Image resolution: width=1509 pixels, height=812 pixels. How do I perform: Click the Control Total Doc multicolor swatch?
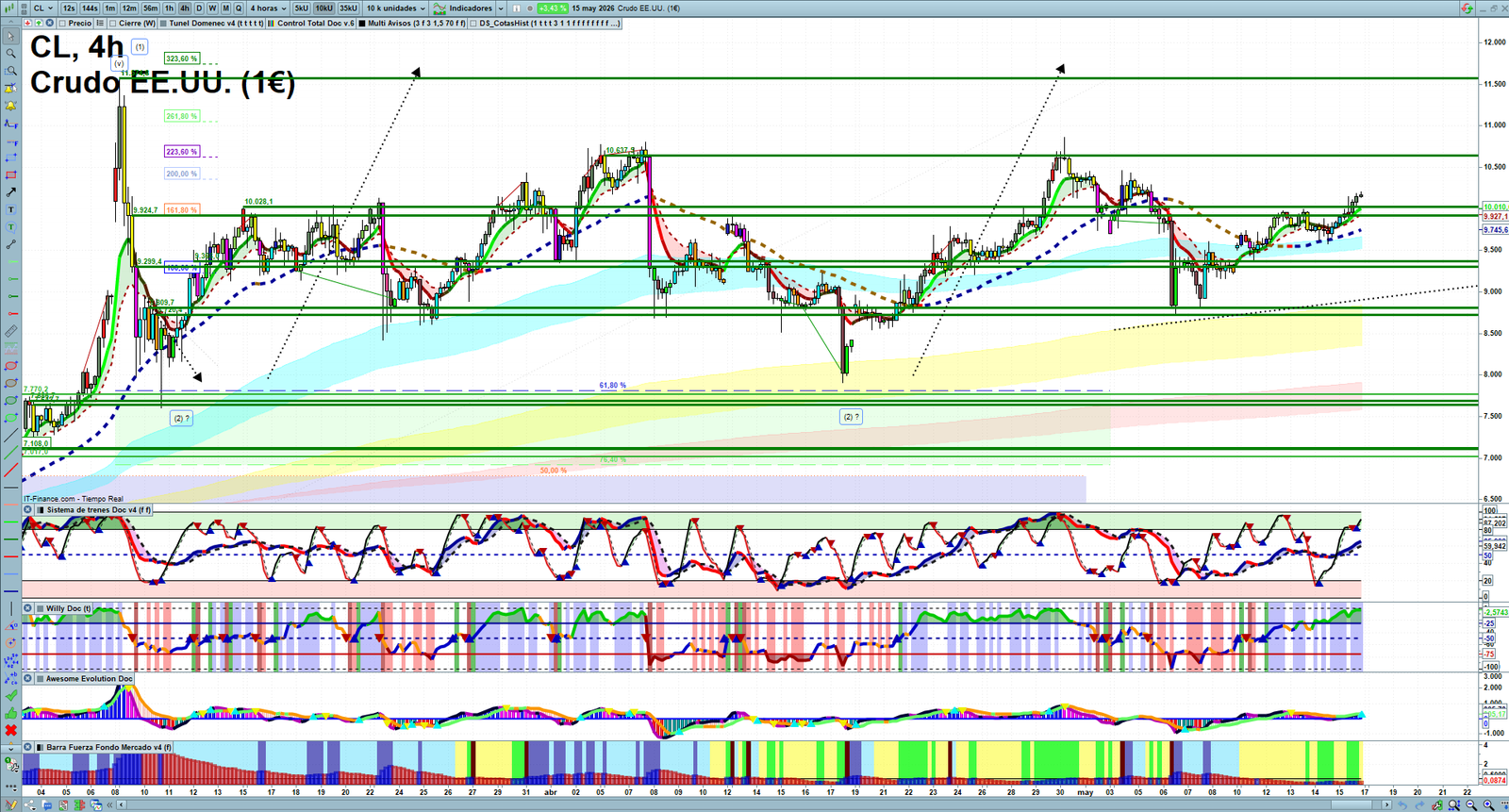coord(271,23)
